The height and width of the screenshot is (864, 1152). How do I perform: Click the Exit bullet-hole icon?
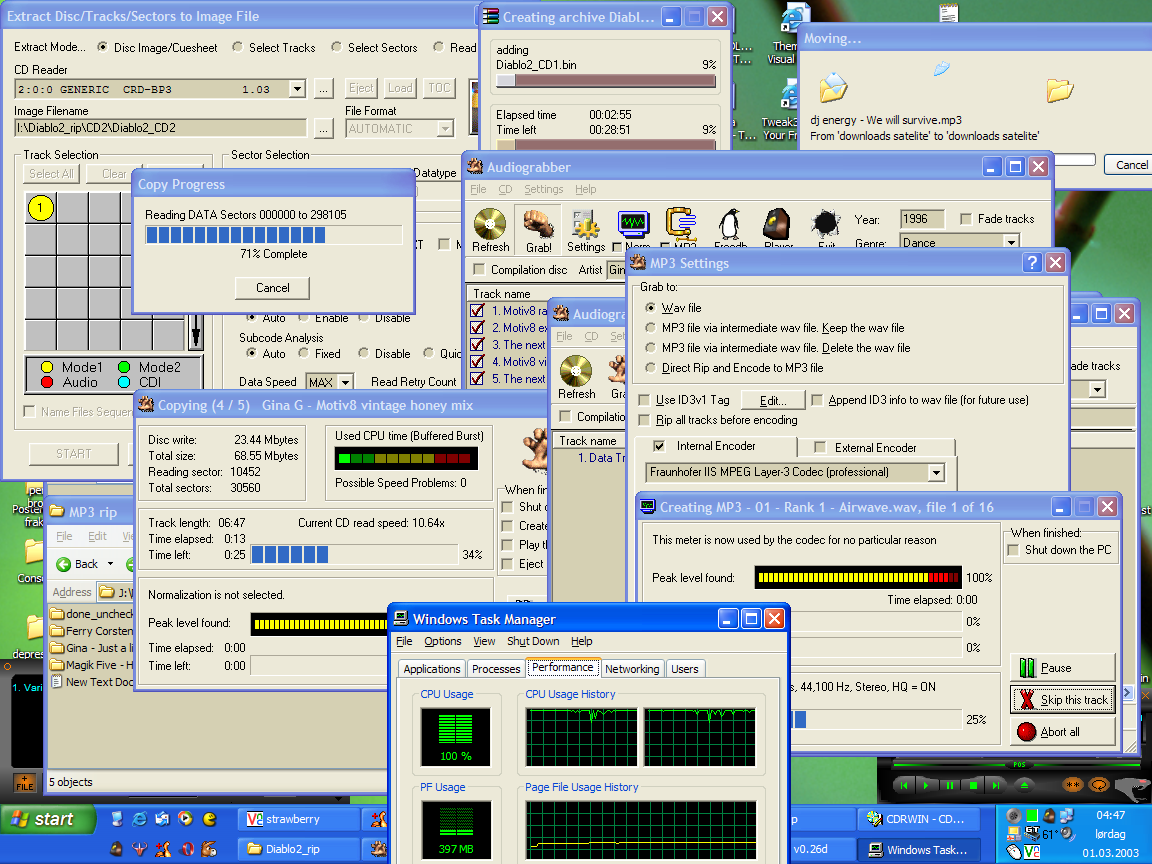click(x=826, y=223)
